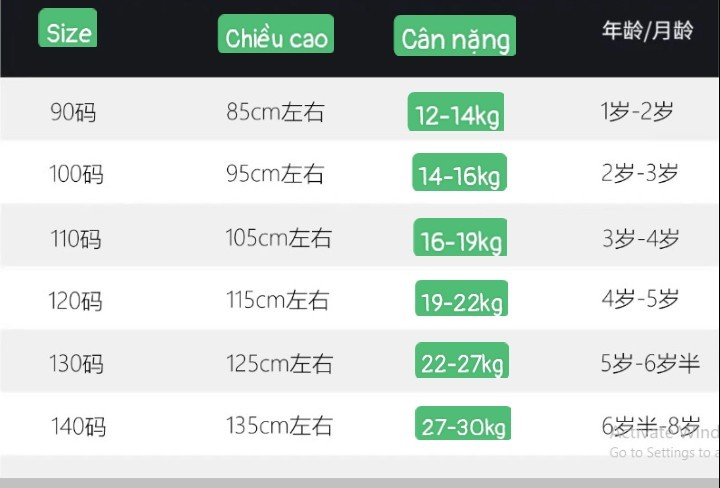Click the 27-30kg weight badge
This screenshot has height=488, width=720.
pos(463,423)
